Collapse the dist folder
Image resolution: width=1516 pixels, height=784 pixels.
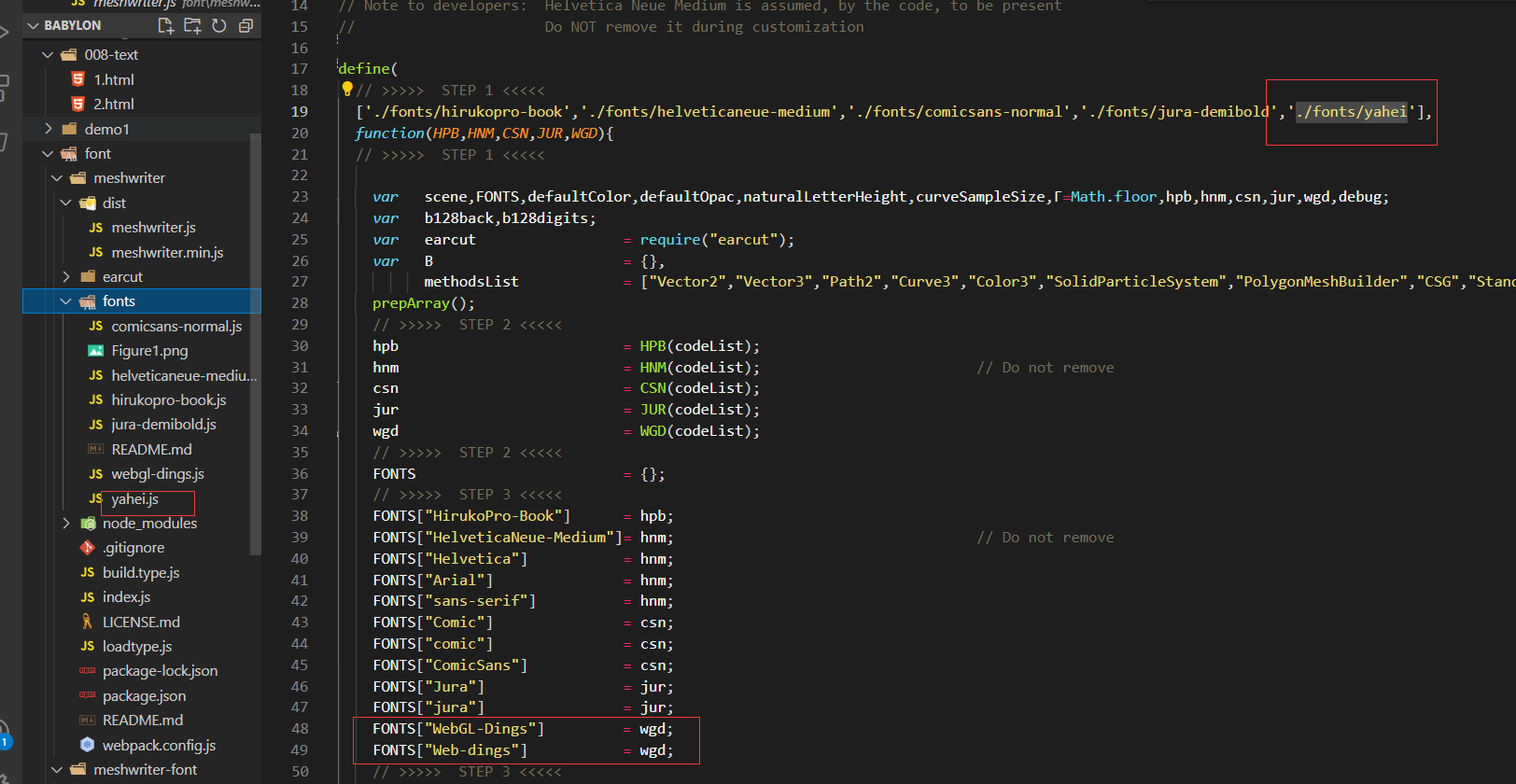click(x=66, y=203)
